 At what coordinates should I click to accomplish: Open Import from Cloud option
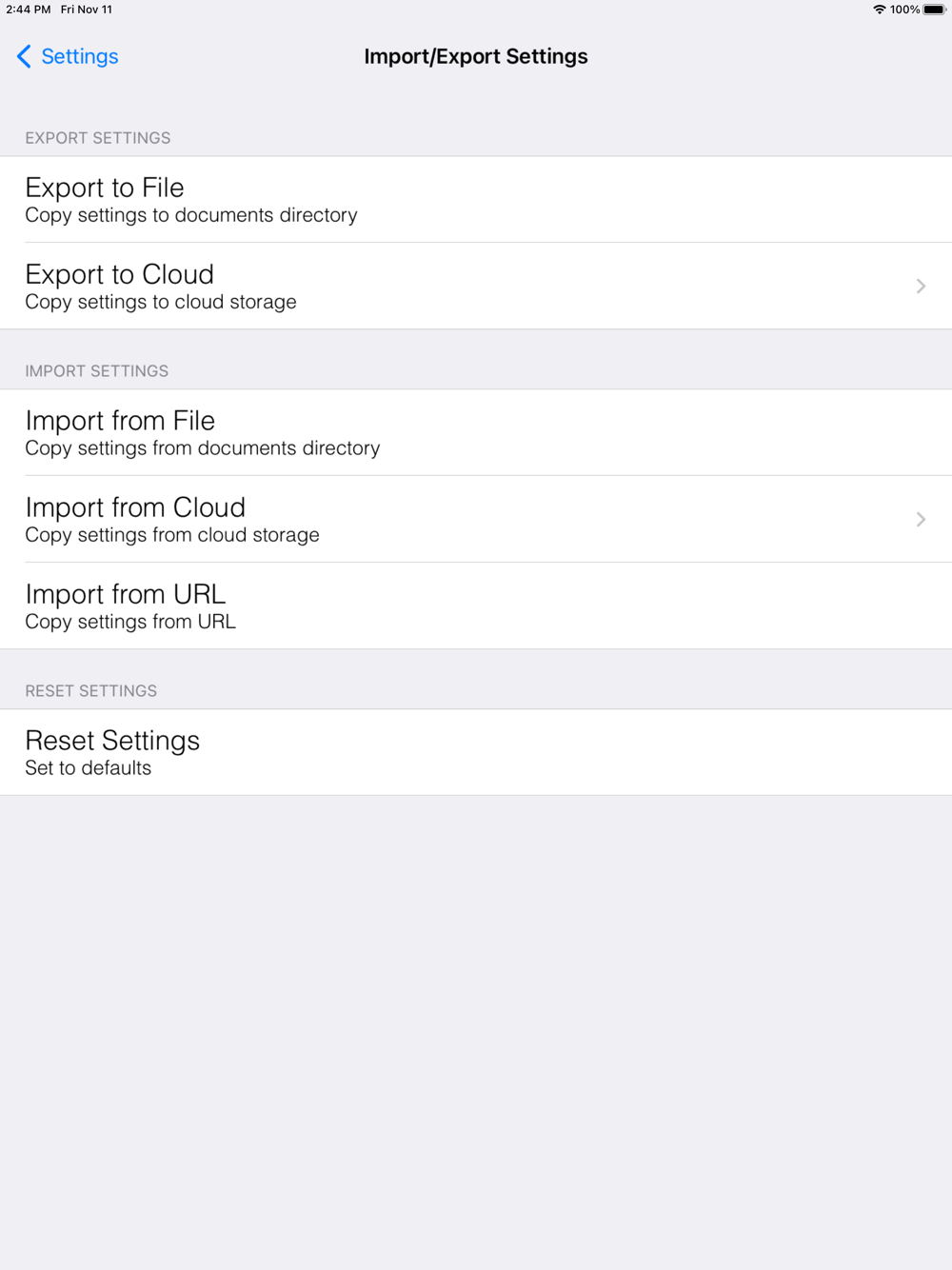click(x=476, y=520)
